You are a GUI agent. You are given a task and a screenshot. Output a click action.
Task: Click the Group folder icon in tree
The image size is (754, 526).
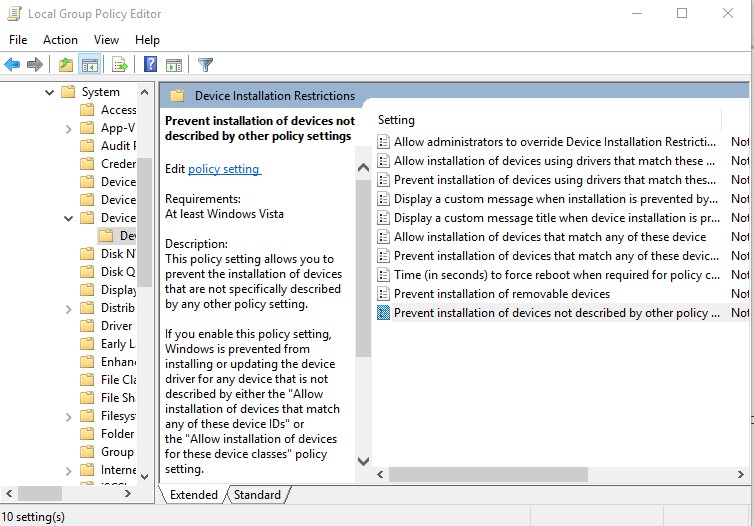tap(87, 452)
